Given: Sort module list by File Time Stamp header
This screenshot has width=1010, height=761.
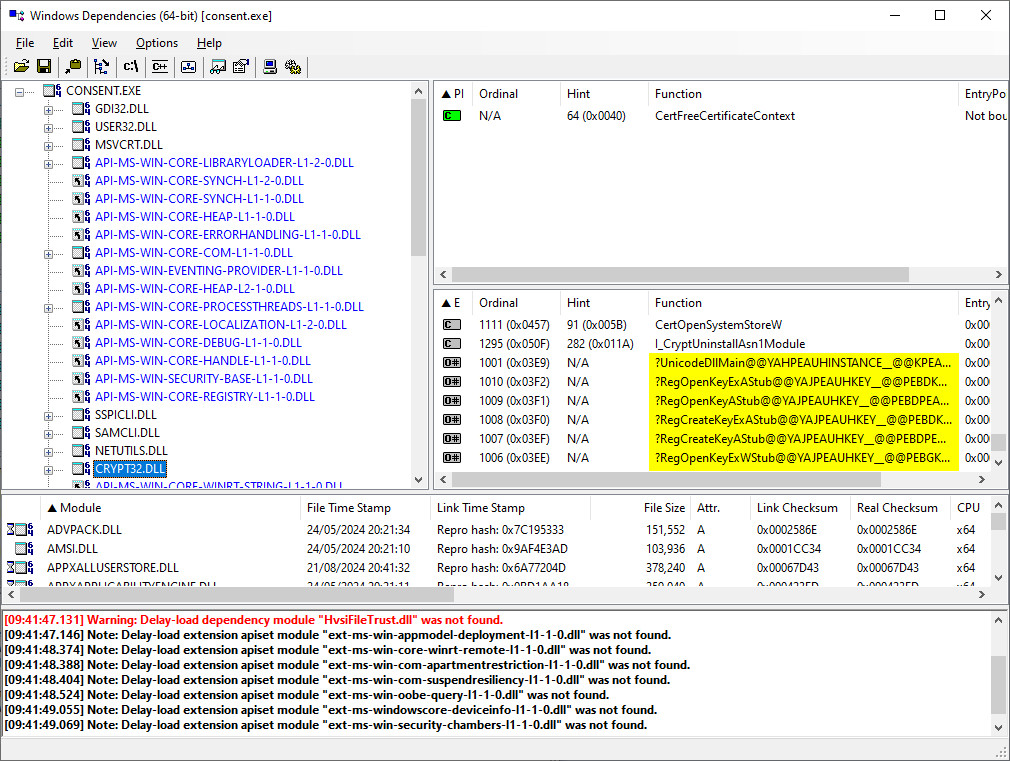Looking at the screenshot, I should pyautogui.click(x=365, y=508).
